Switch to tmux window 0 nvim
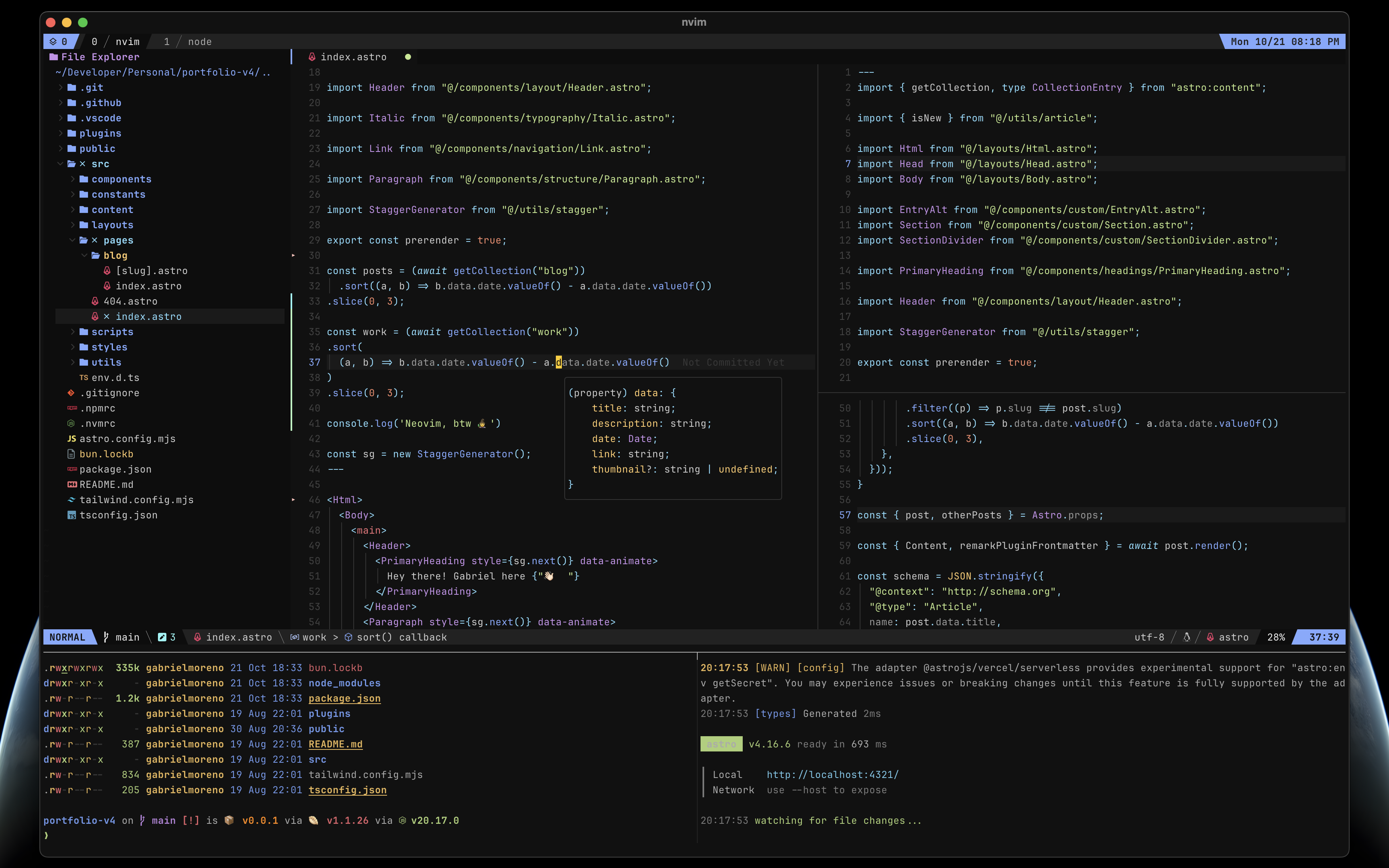 [115, 41]
